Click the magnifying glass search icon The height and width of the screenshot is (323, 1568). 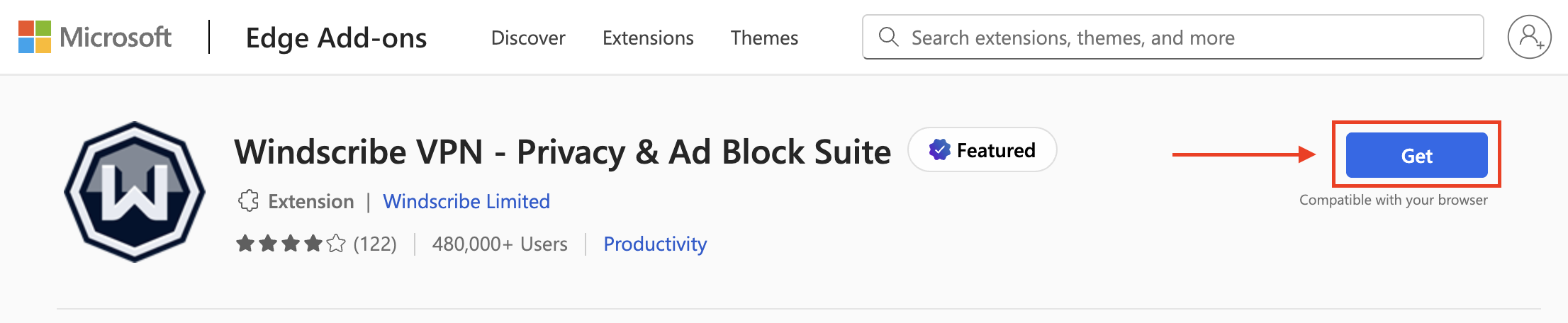pyautogui.click(x=888, y=37)
